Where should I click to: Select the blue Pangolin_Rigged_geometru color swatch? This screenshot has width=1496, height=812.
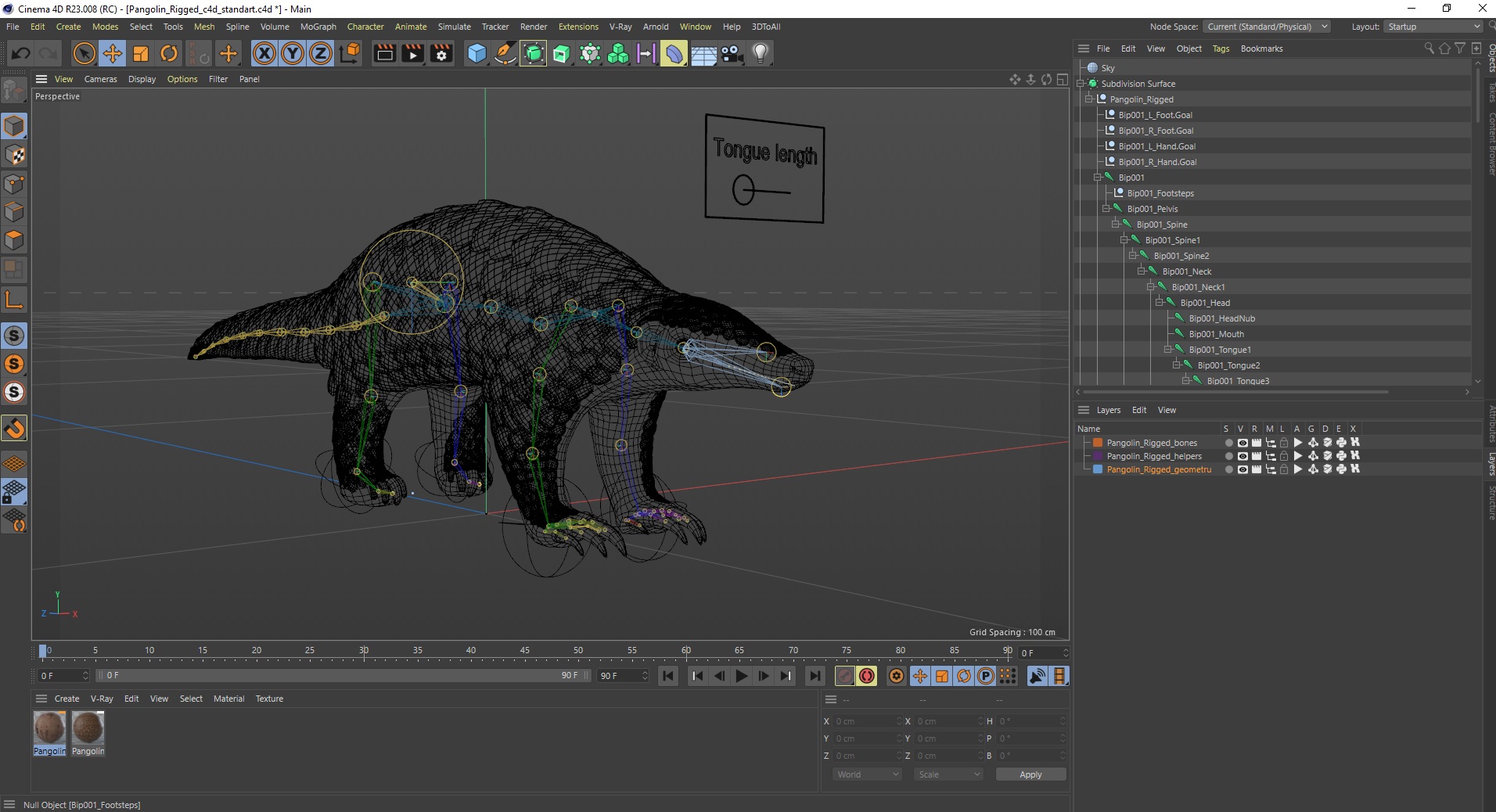coord(1098,469)
